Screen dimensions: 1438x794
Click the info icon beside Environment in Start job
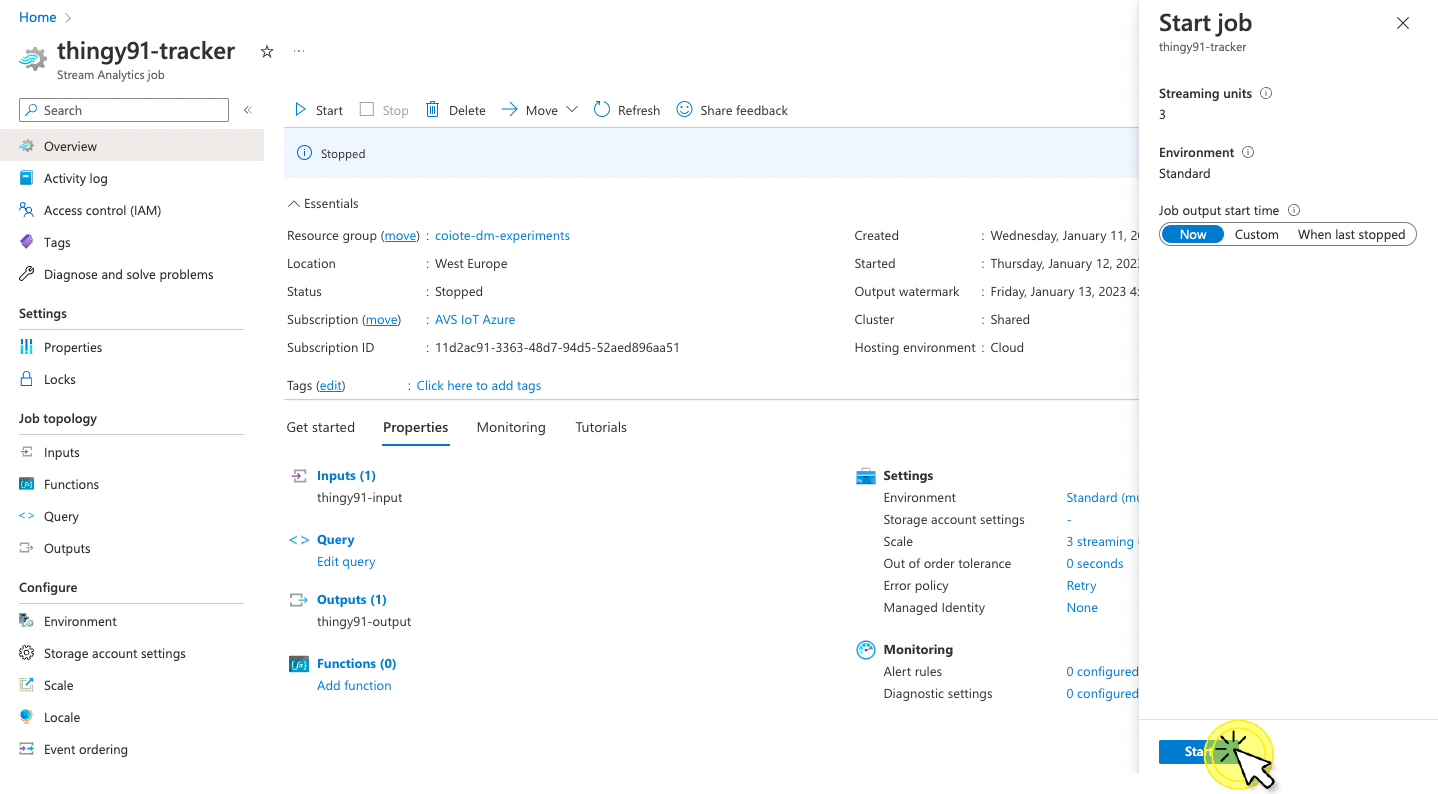[x=1248, y=152]
